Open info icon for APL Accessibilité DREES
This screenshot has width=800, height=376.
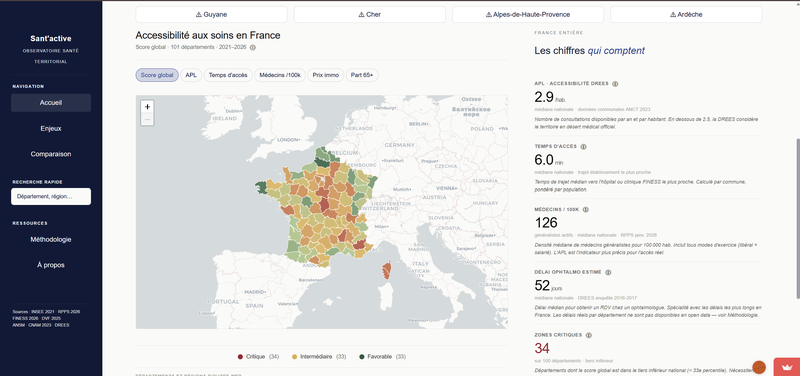click(615, 84)
